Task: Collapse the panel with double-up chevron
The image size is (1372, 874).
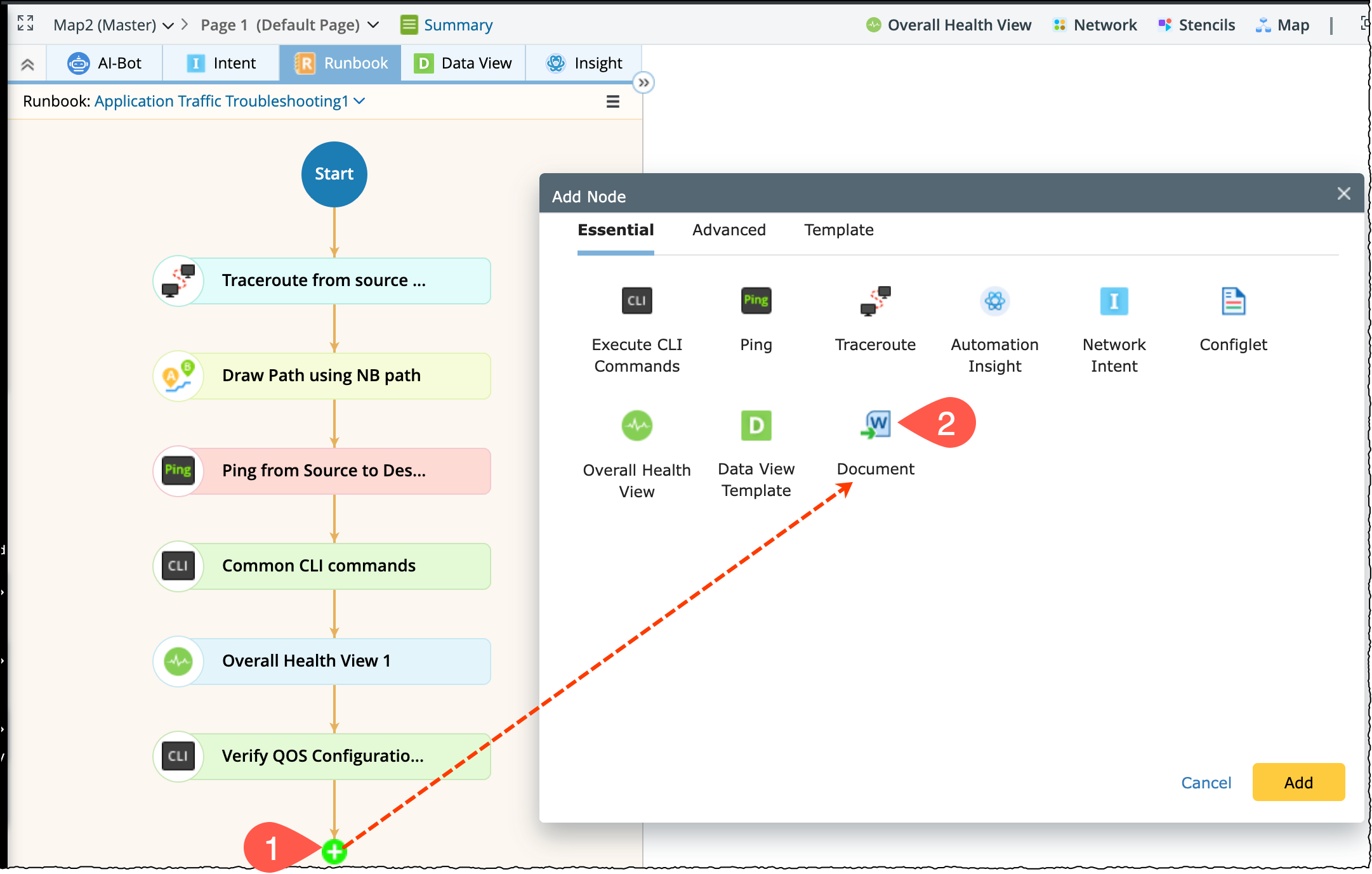Action: tap(27, 63)
